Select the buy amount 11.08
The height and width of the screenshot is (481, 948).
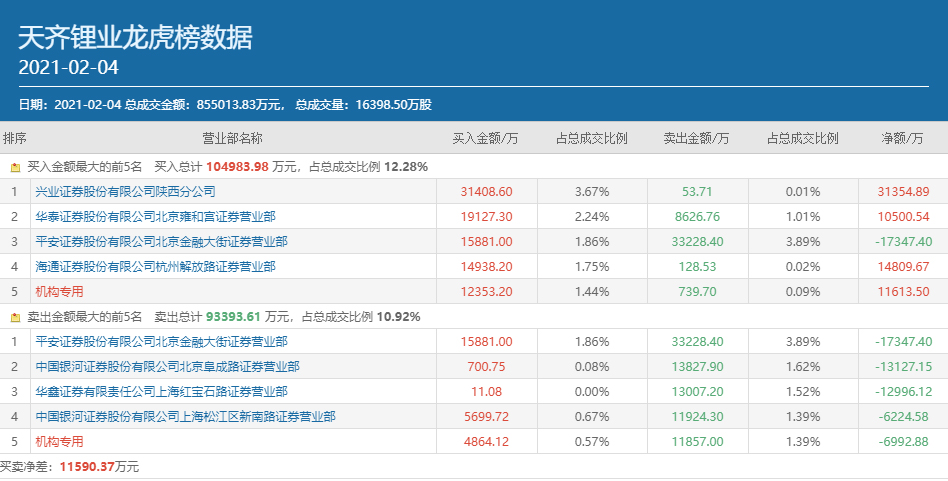486,392
